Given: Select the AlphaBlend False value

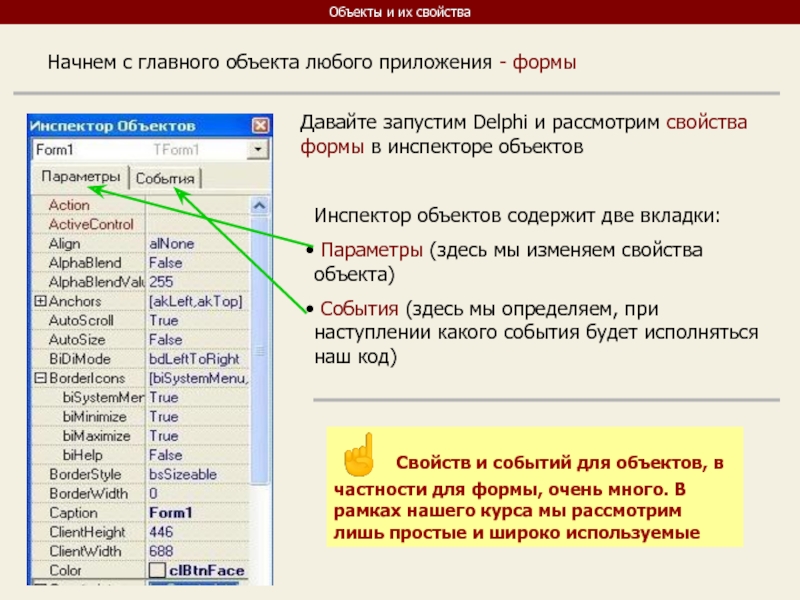Looking at the screenshot, I should click(165, 263).
